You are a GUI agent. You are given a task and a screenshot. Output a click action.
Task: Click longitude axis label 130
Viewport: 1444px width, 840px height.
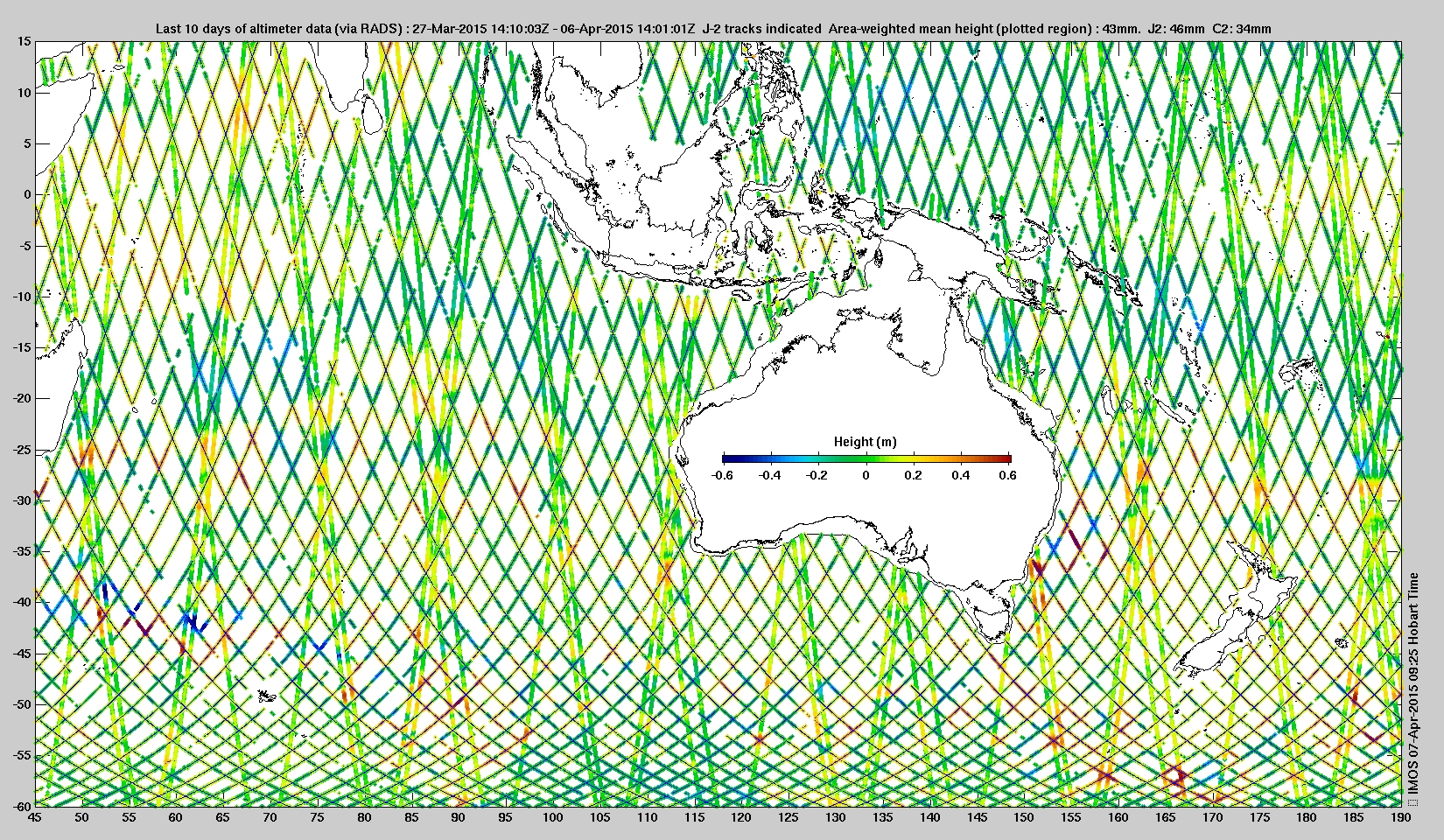pos(835,817)
